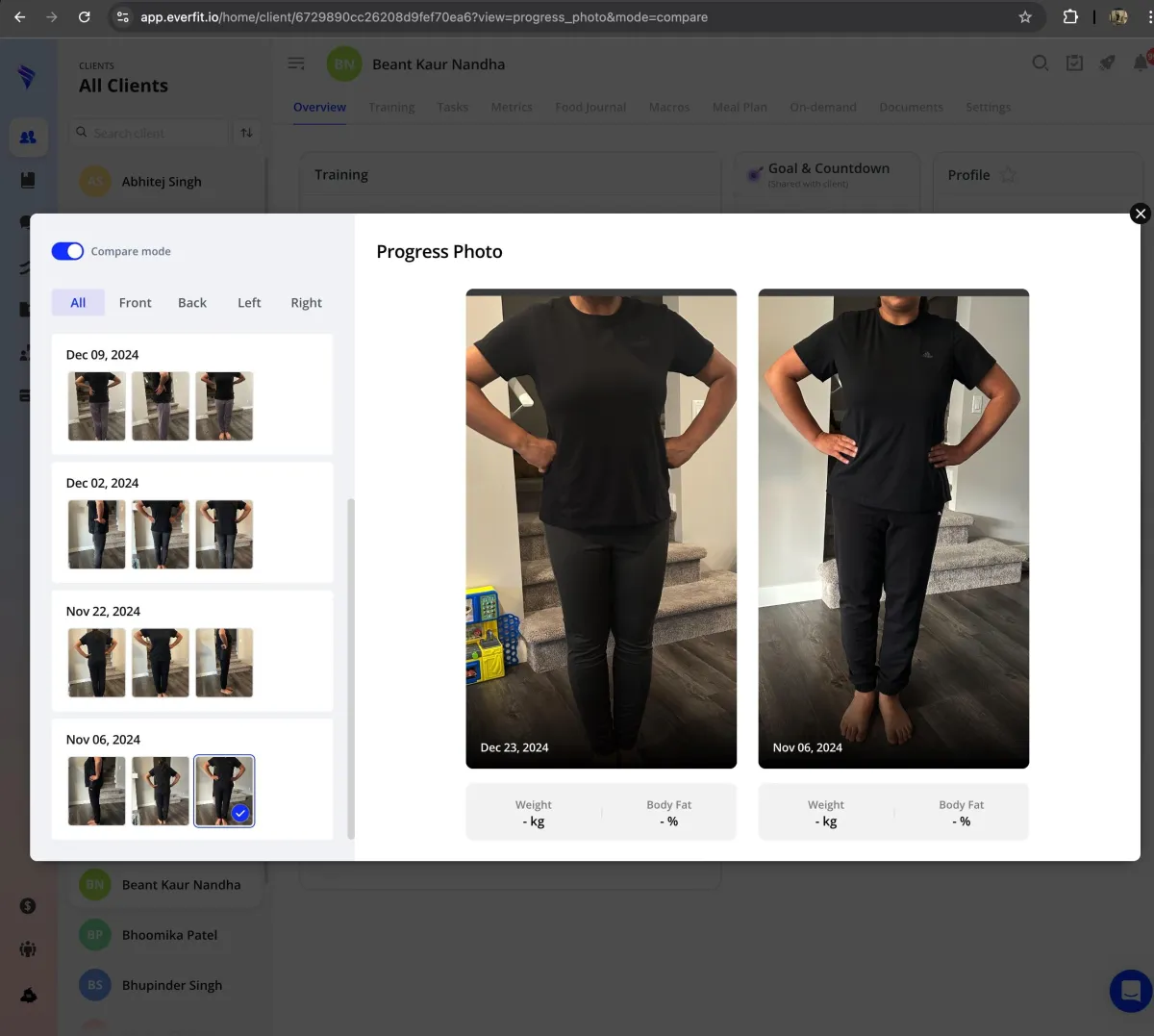Select the Right photo filter tab
Image resolution: width=1154 pixels, height=1036 pixels.
click(x=307, y=302)
